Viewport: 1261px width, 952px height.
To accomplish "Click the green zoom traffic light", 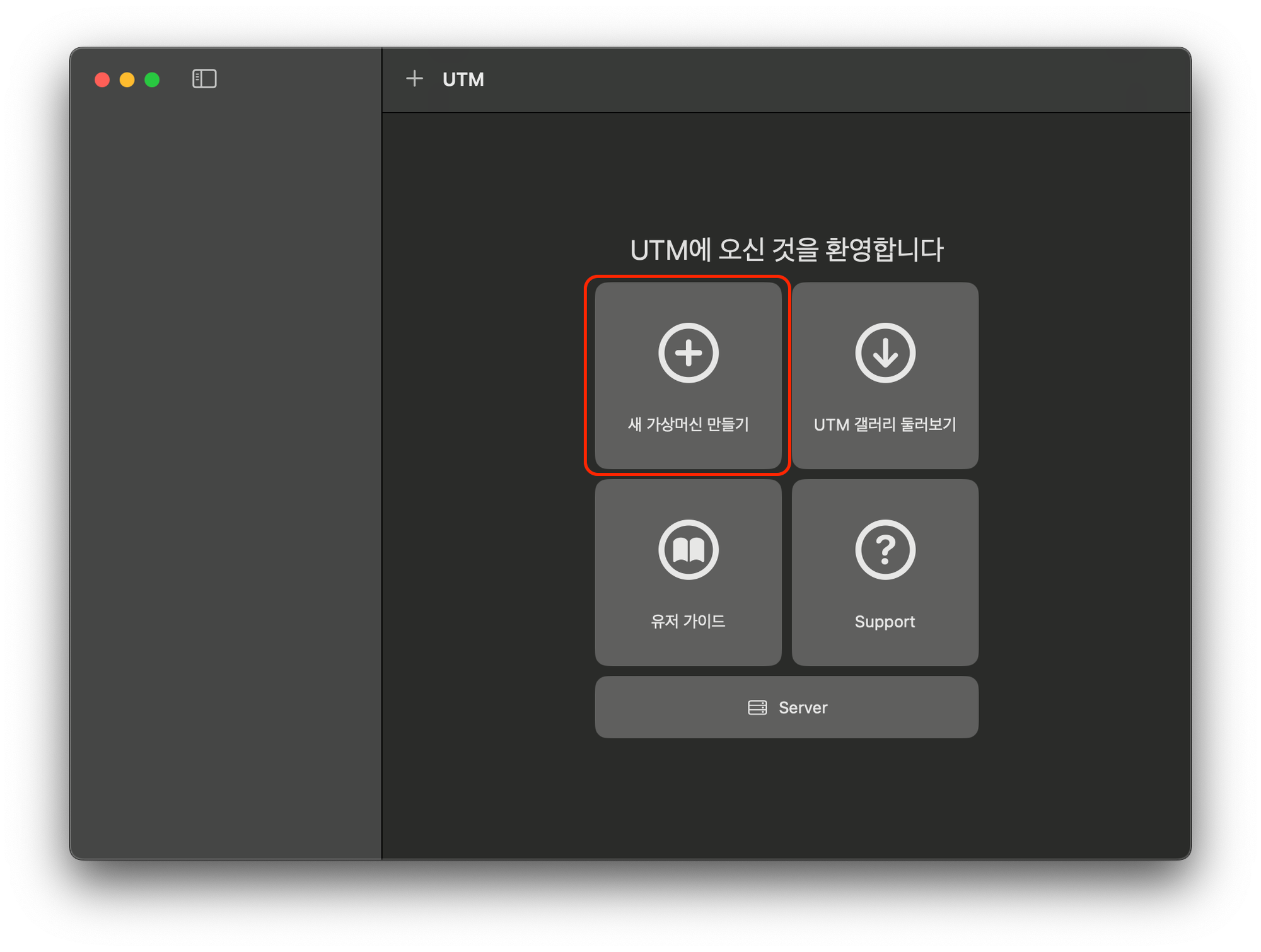I will (151, 79).
